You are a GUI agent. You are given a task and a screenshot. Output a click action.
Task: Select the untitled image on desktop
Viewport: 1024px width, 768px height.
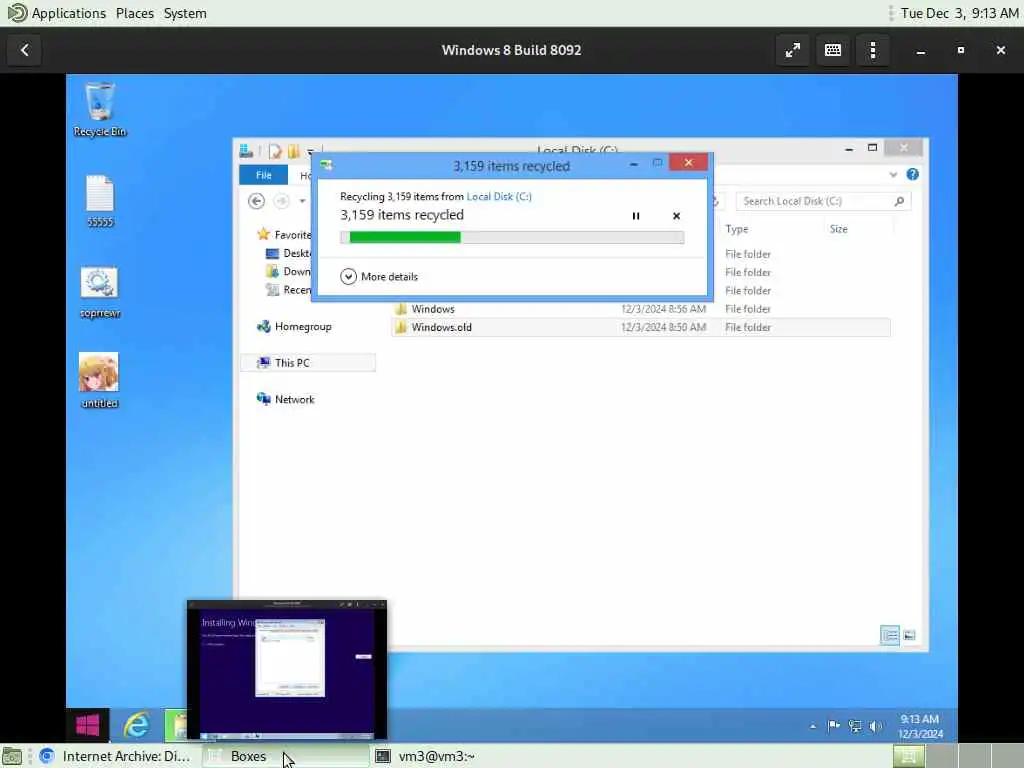tap(99, 381)
